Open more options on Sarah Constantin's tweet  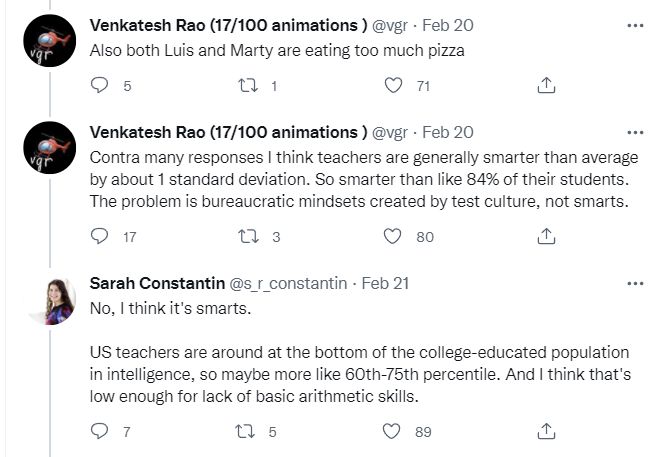point(635,283)
